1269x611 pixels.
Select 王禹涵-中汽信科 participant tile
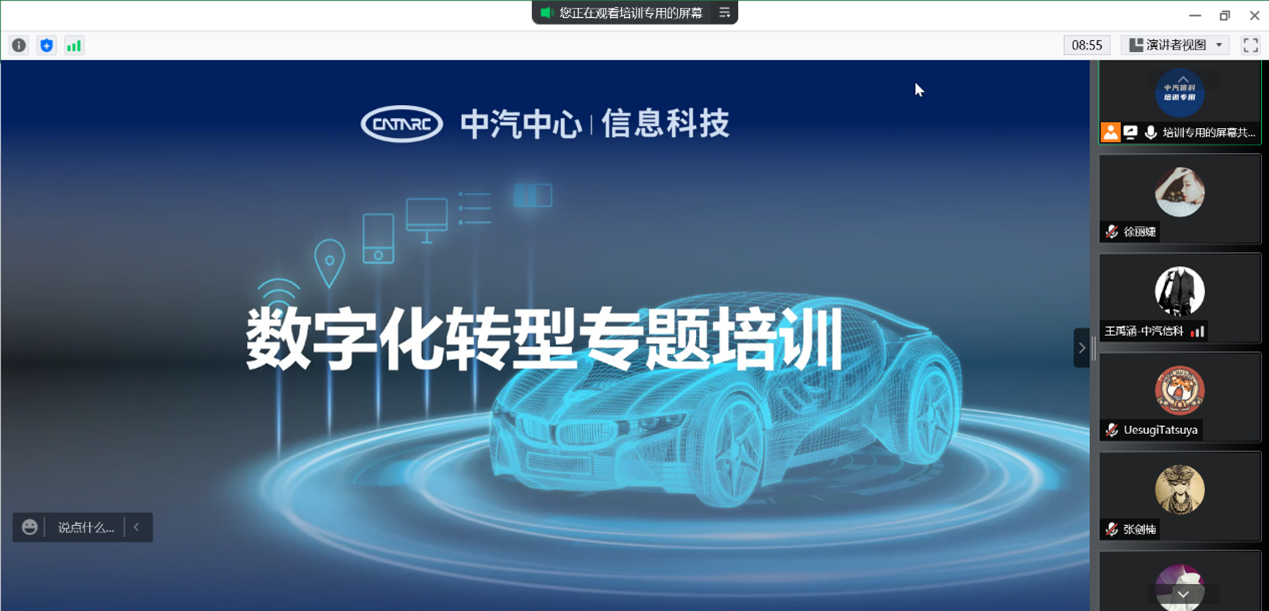tap(1179, 297)
